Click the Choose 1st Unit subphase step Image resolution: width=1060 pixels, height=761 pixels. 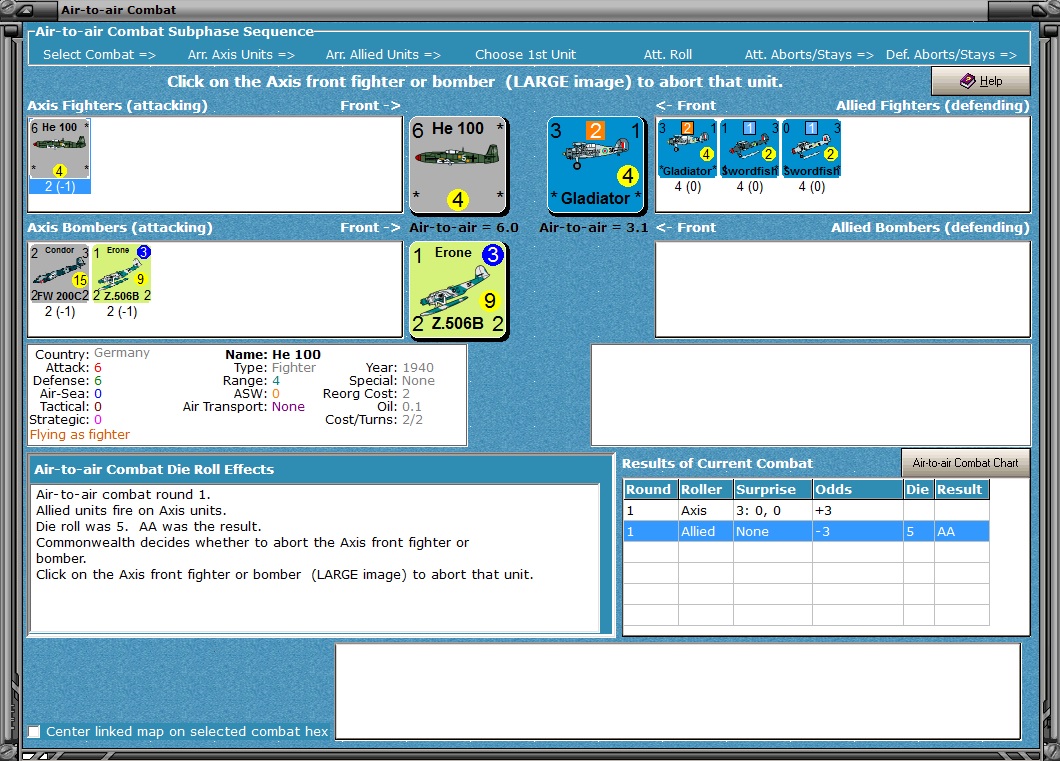(525, 55)
